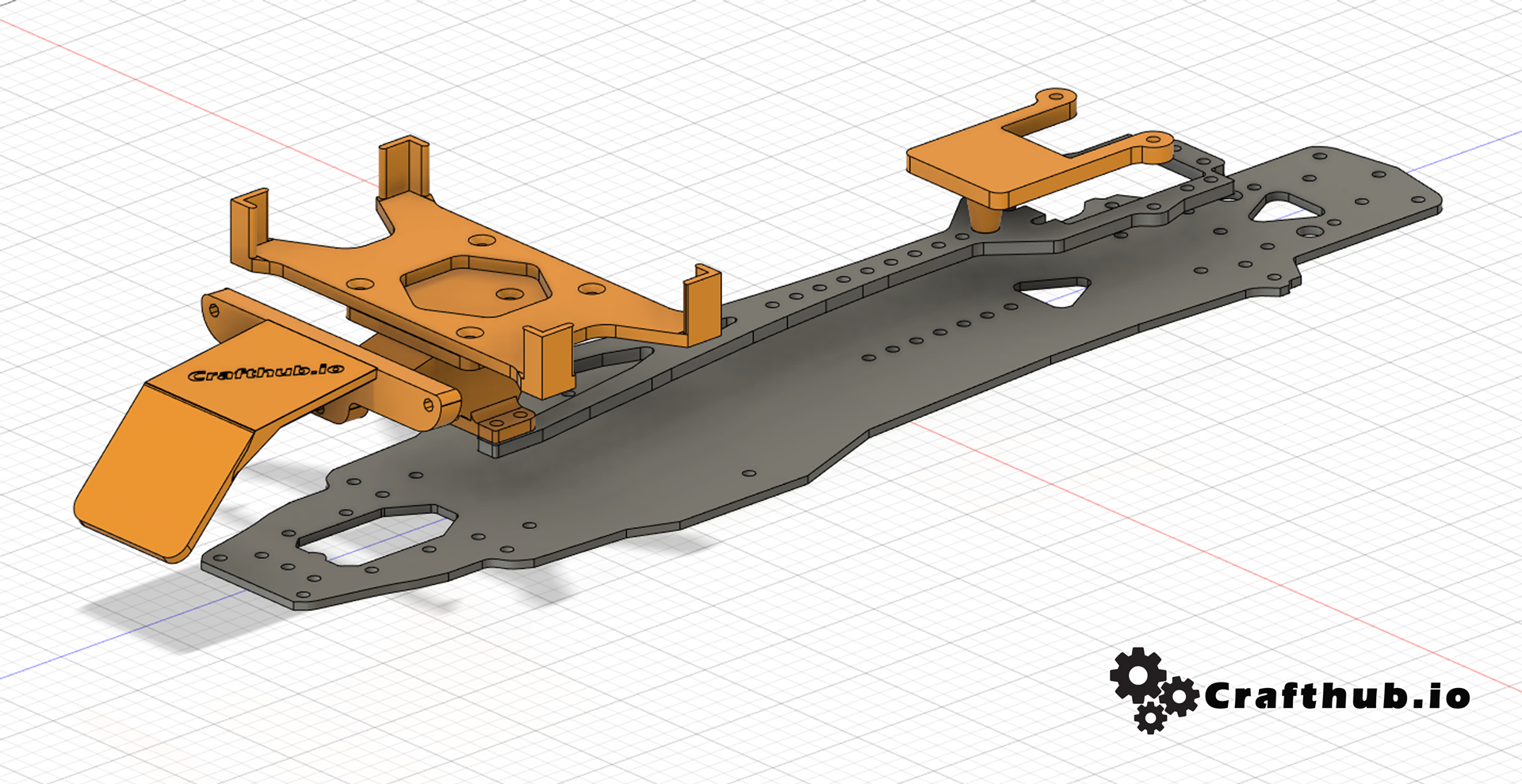Image resolution: width=1522 pixels, height=784 pixels.
Task: Pick the engraved Crafthub.io text on bumper
Action: click(267, 372)
